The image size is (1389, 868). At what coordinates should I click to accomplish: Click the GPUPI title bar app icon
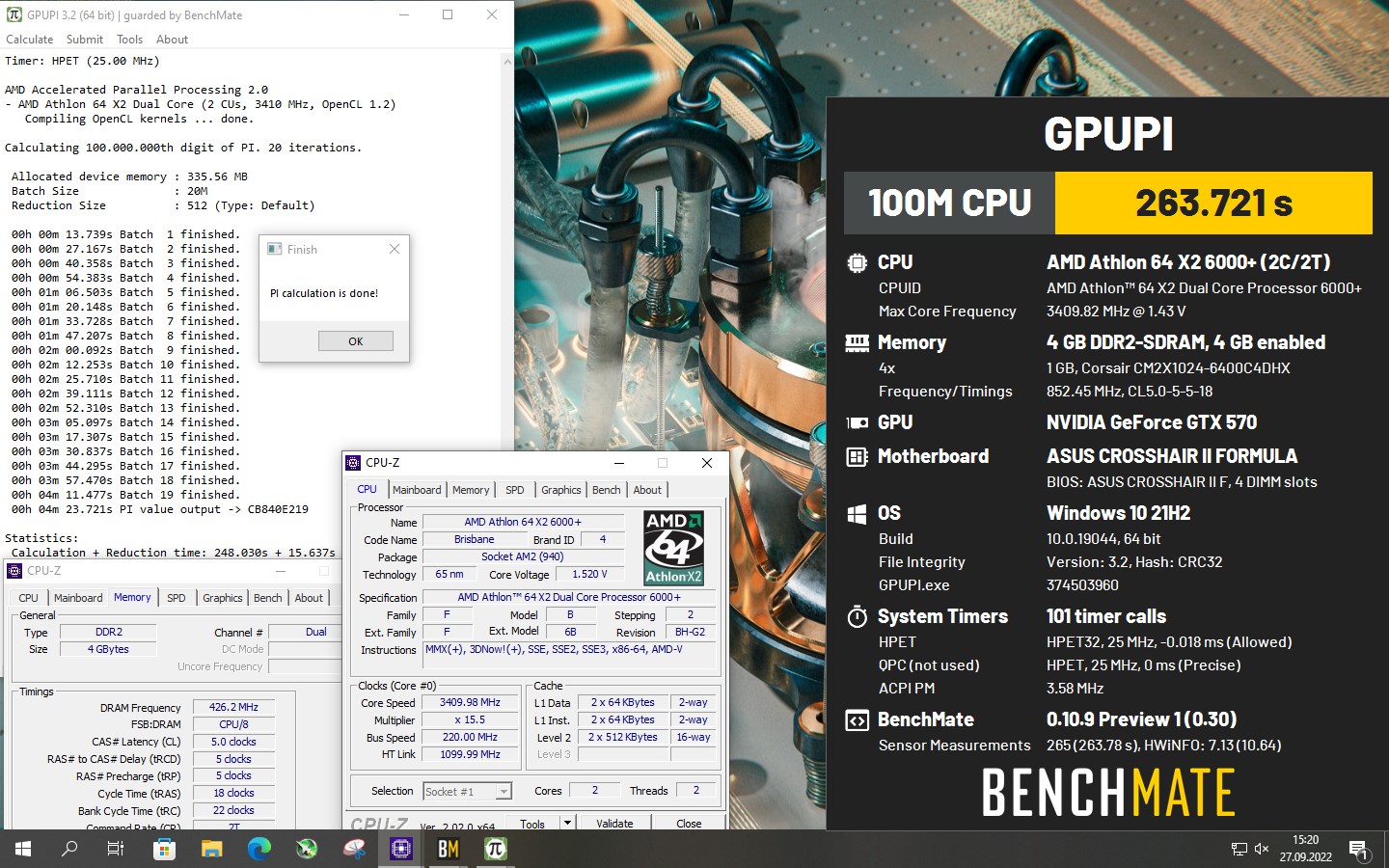[x=14, y=14]
